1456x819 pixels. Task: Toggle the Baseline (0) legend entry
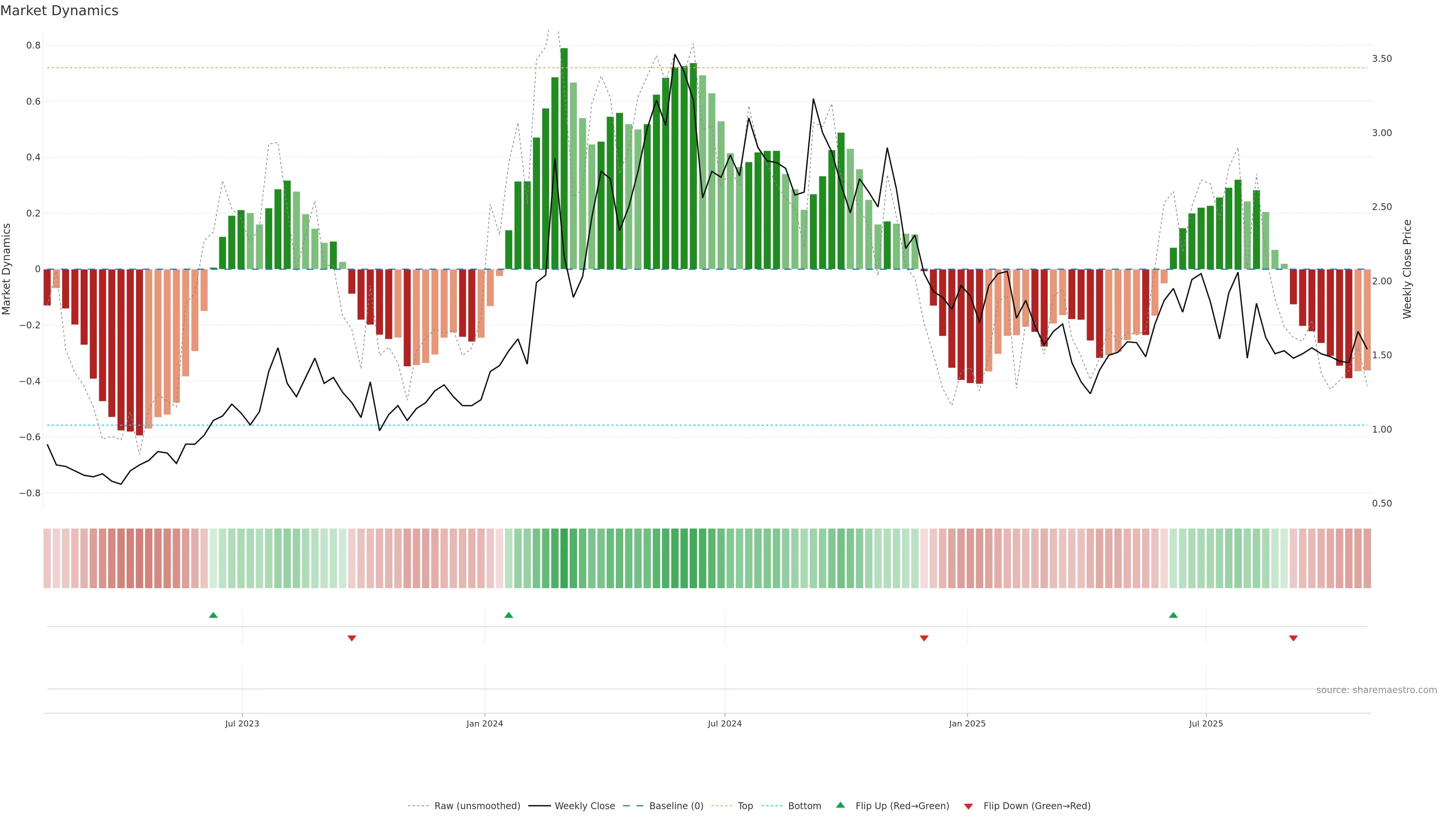(x=676, y=806)
